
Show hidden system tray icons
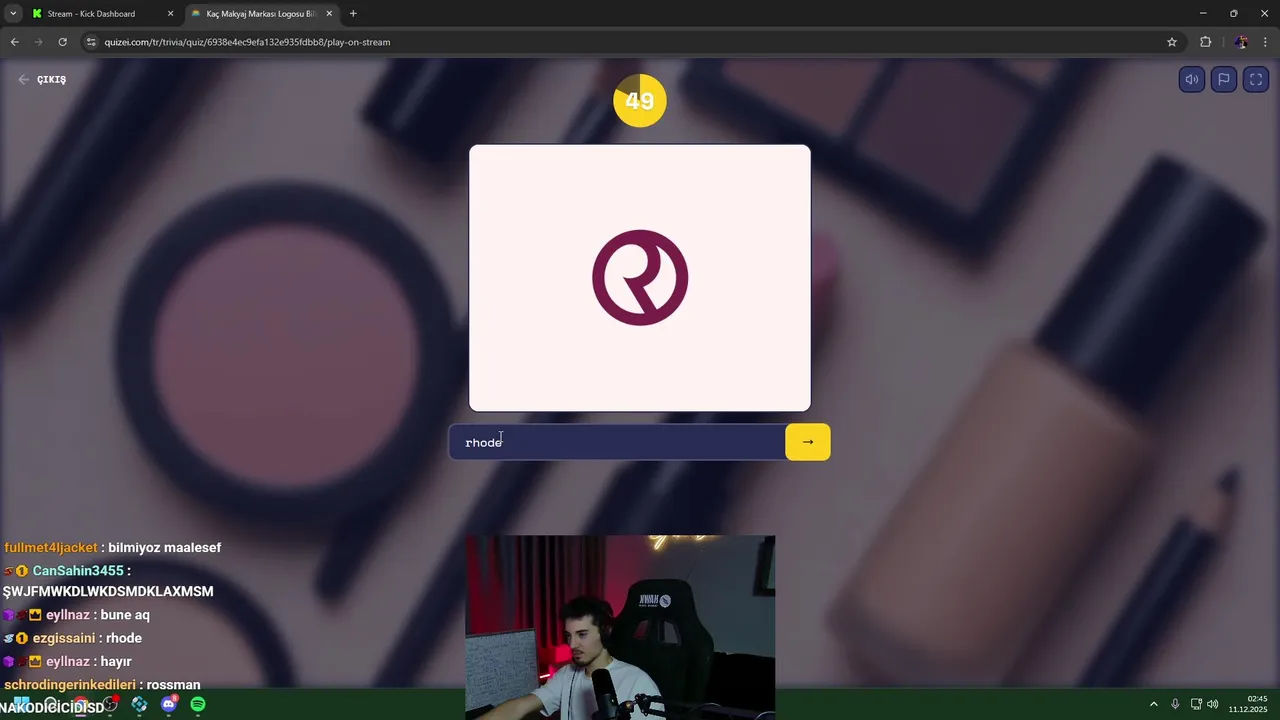pos(1153,704)
